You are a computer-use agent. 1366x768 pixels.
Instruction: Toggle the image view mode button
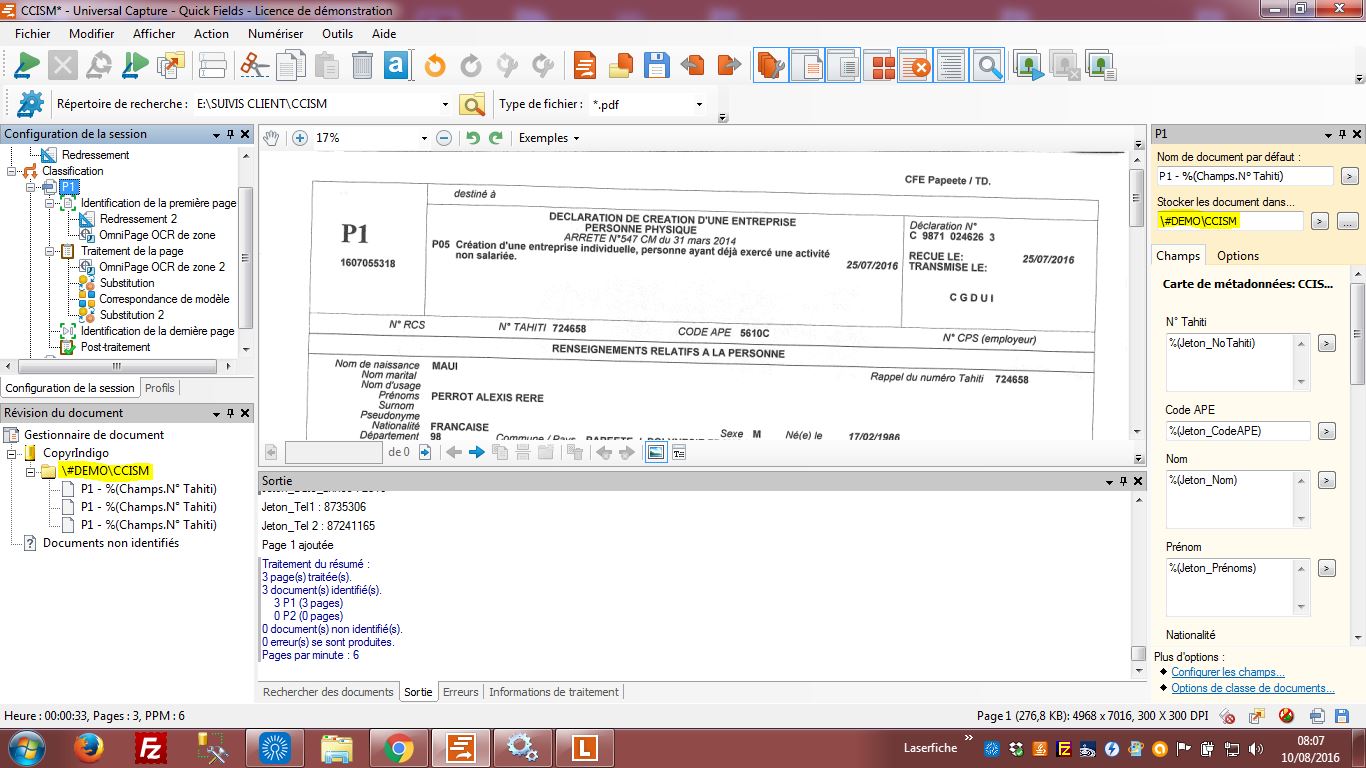tap(655, 452)
